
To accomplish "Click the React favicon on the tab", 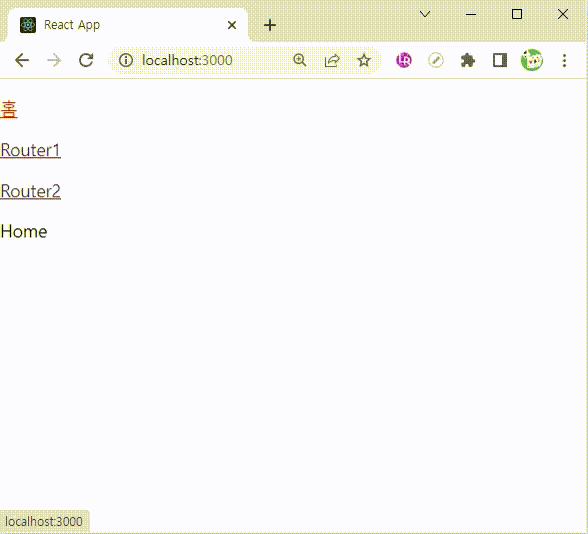I will 28,25.
